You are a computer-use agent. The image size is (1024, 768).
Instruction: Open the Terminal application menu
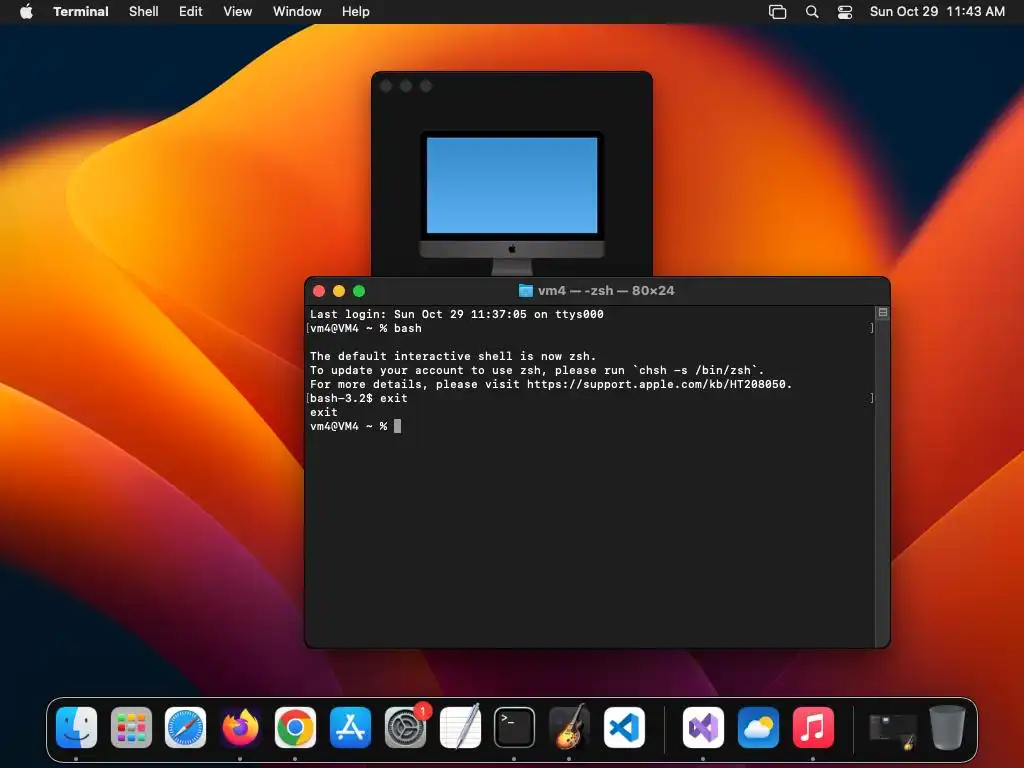point(81,12)
